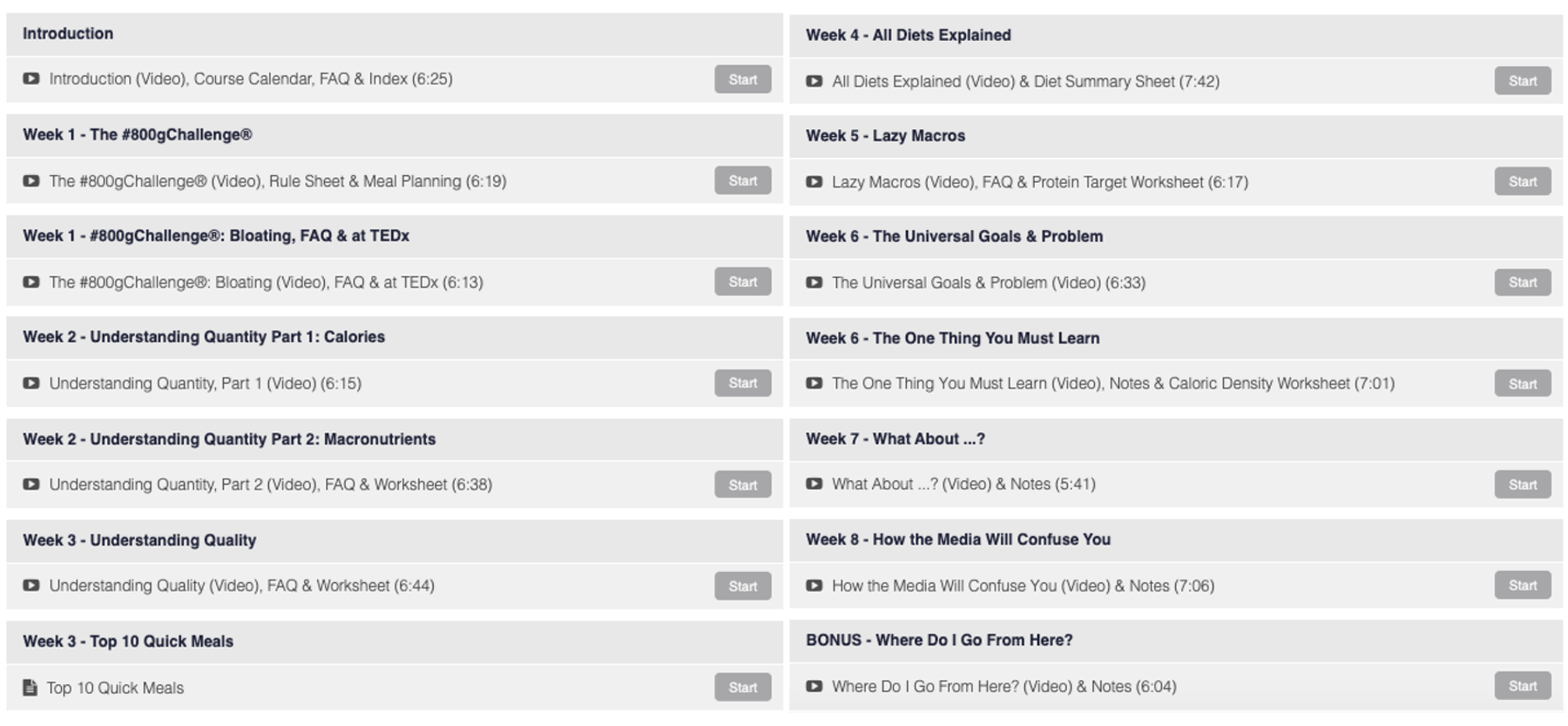Start the #800gChallenge Bloating lesson
This screenshot has height=726, width=1568.
743,282
